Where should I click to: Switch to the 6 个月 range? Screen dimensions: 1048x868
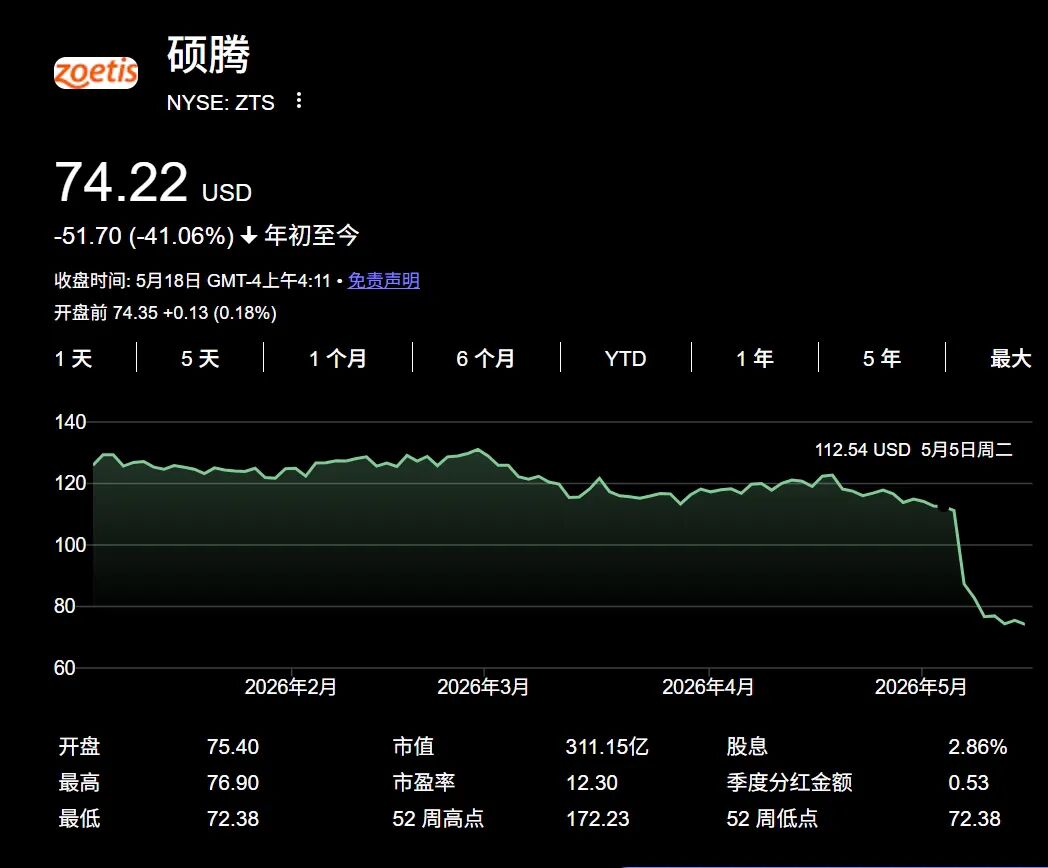[486, 359]
